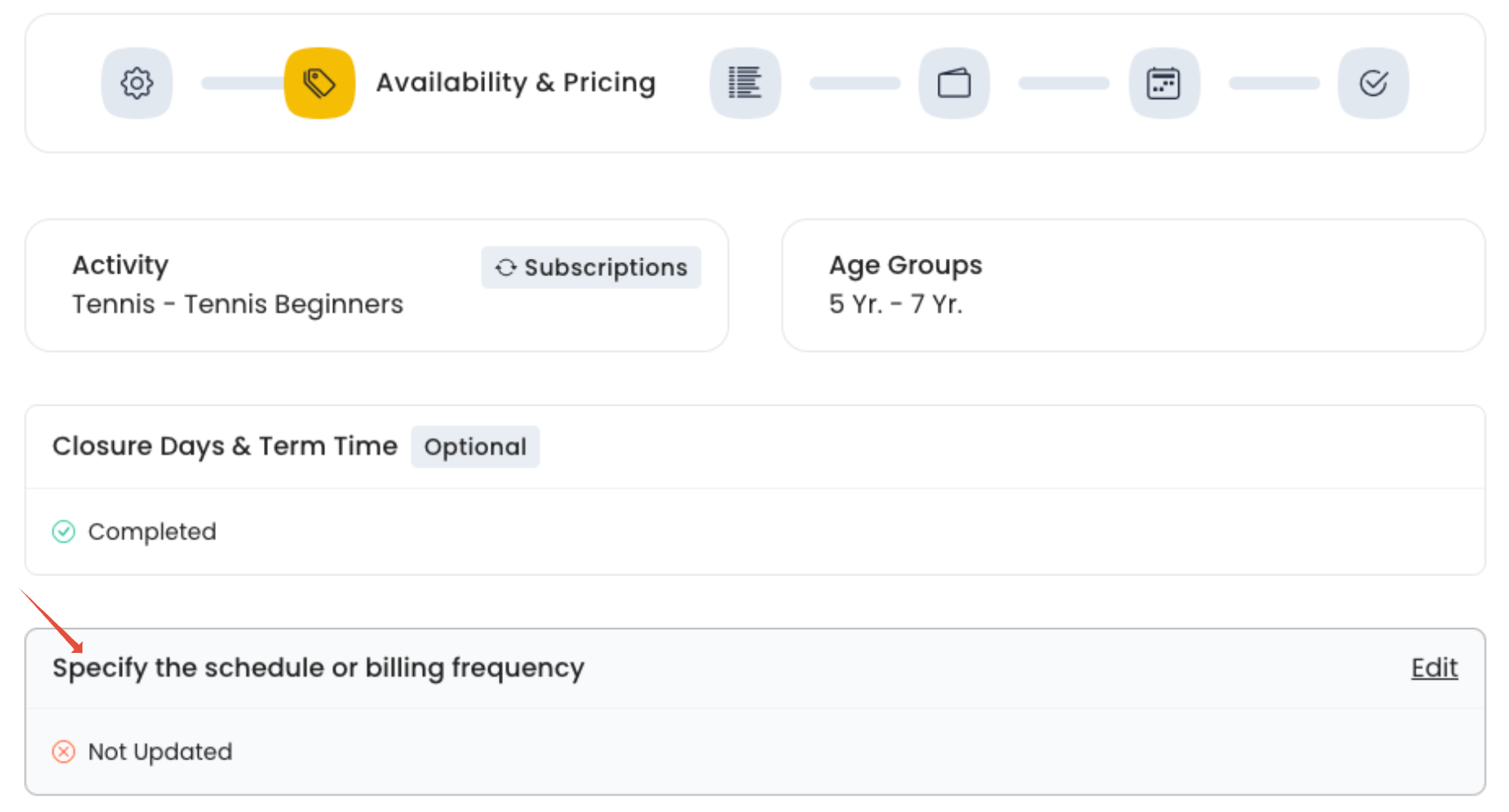Click the Completed status text
This screenshot has height=812, width=1509.
click(152, 532)
